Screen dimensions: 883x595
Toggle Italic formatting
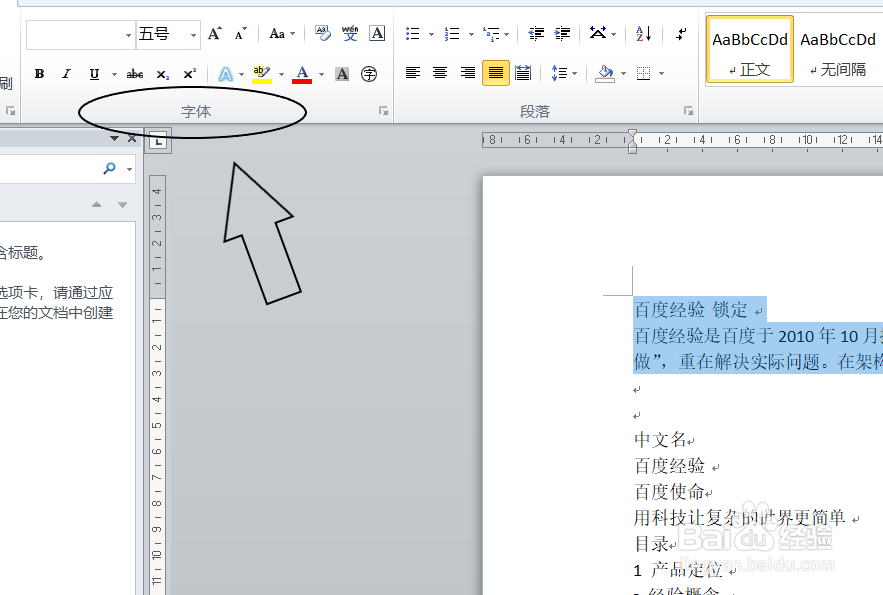tap(66, 74)
